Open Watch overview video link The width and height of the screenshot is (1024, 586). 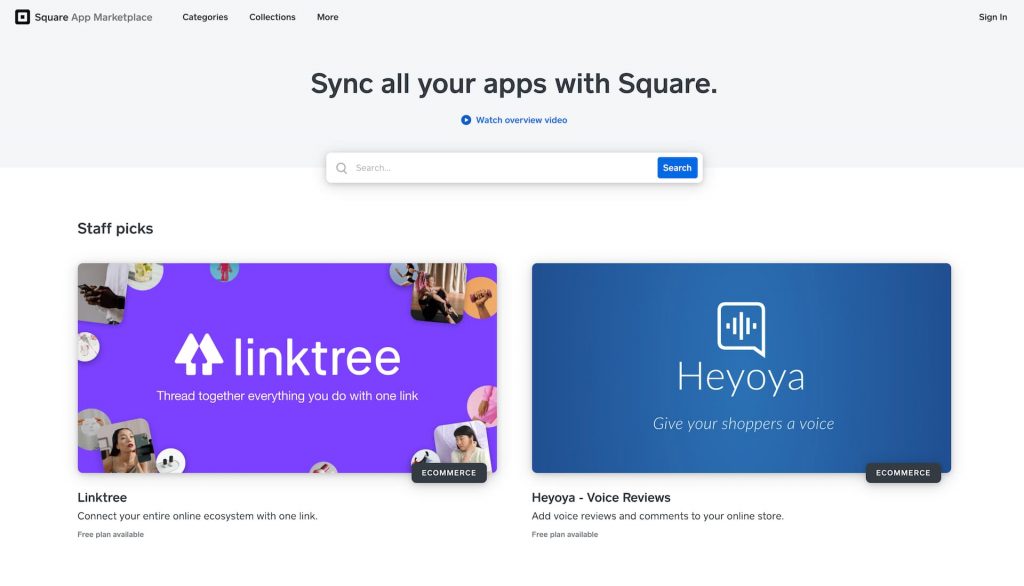pyautogui.click(x=521, y=120)
